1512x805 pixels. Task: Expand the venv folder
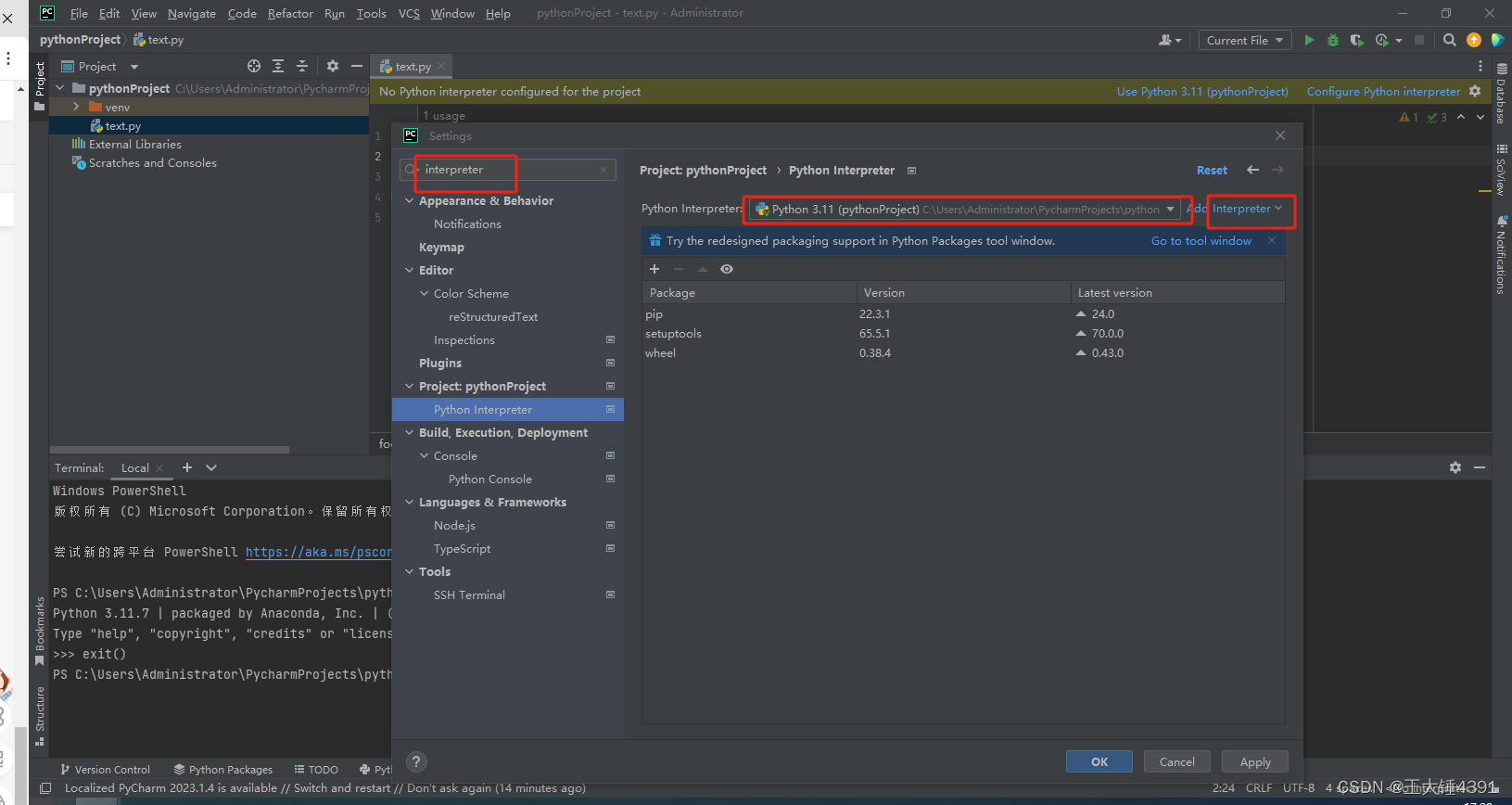pos(76,107)
